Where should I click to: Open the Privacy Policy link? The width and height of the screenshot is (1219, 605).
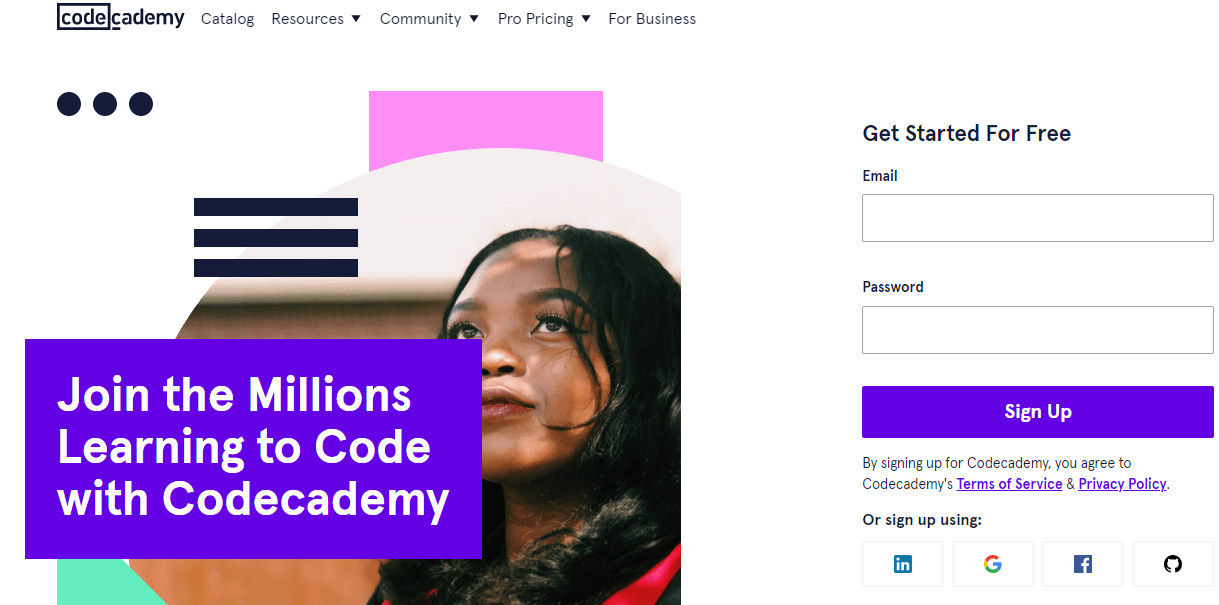pos(1122,484)
